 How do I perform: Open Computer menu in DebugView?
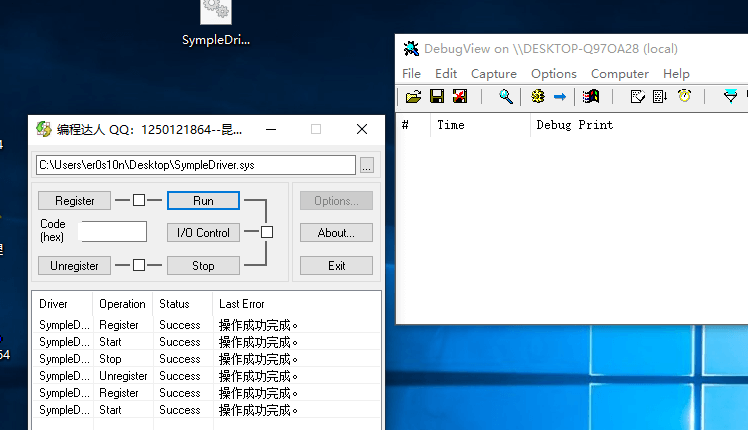pos(620,74)
